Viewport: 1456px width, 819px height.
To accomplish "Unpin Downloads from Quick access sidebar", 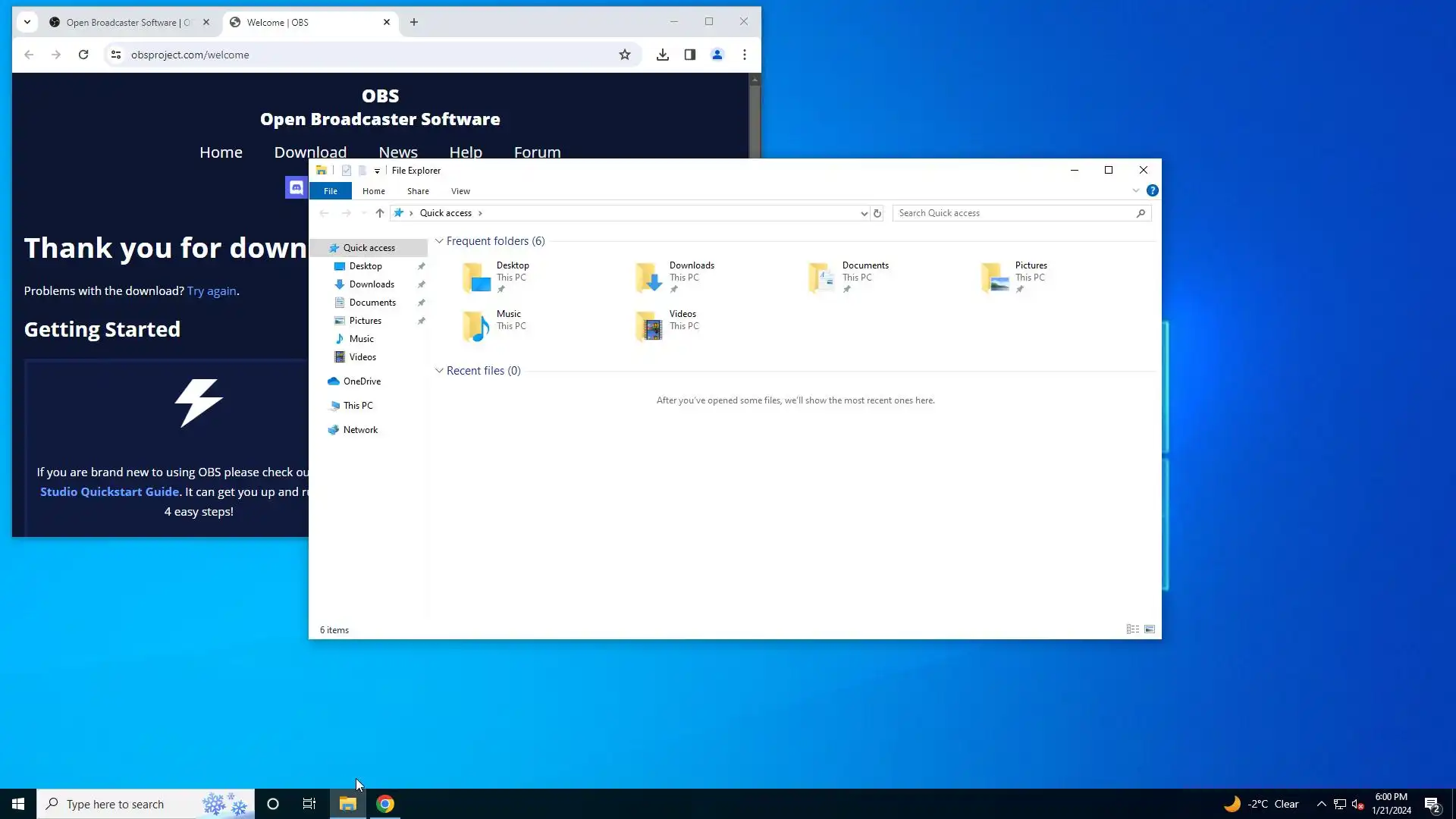I will click(x=422, y=284).
